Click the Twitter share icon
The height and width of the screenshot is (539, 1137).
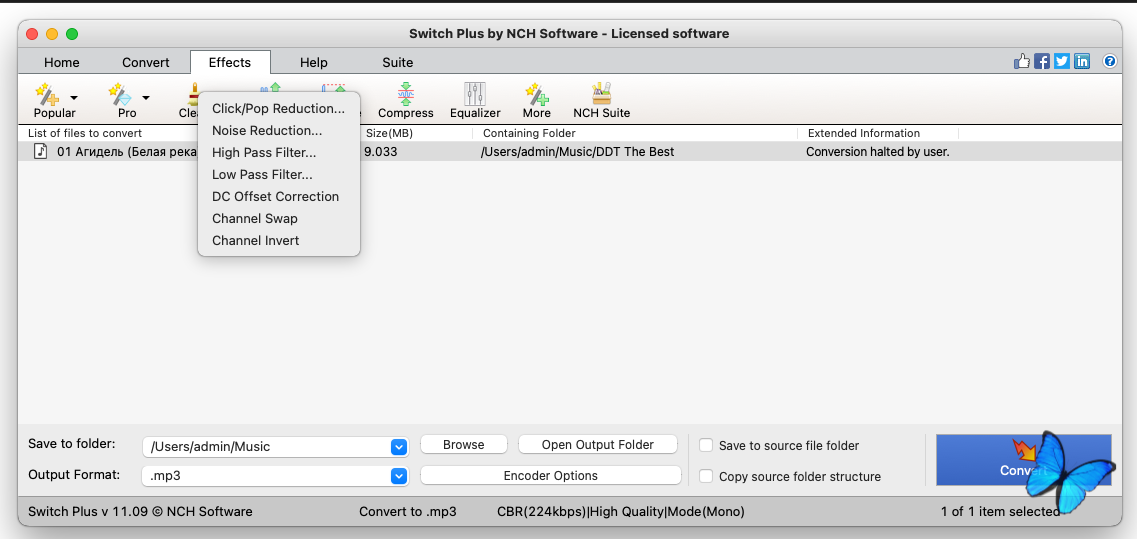pos(1062,62)
